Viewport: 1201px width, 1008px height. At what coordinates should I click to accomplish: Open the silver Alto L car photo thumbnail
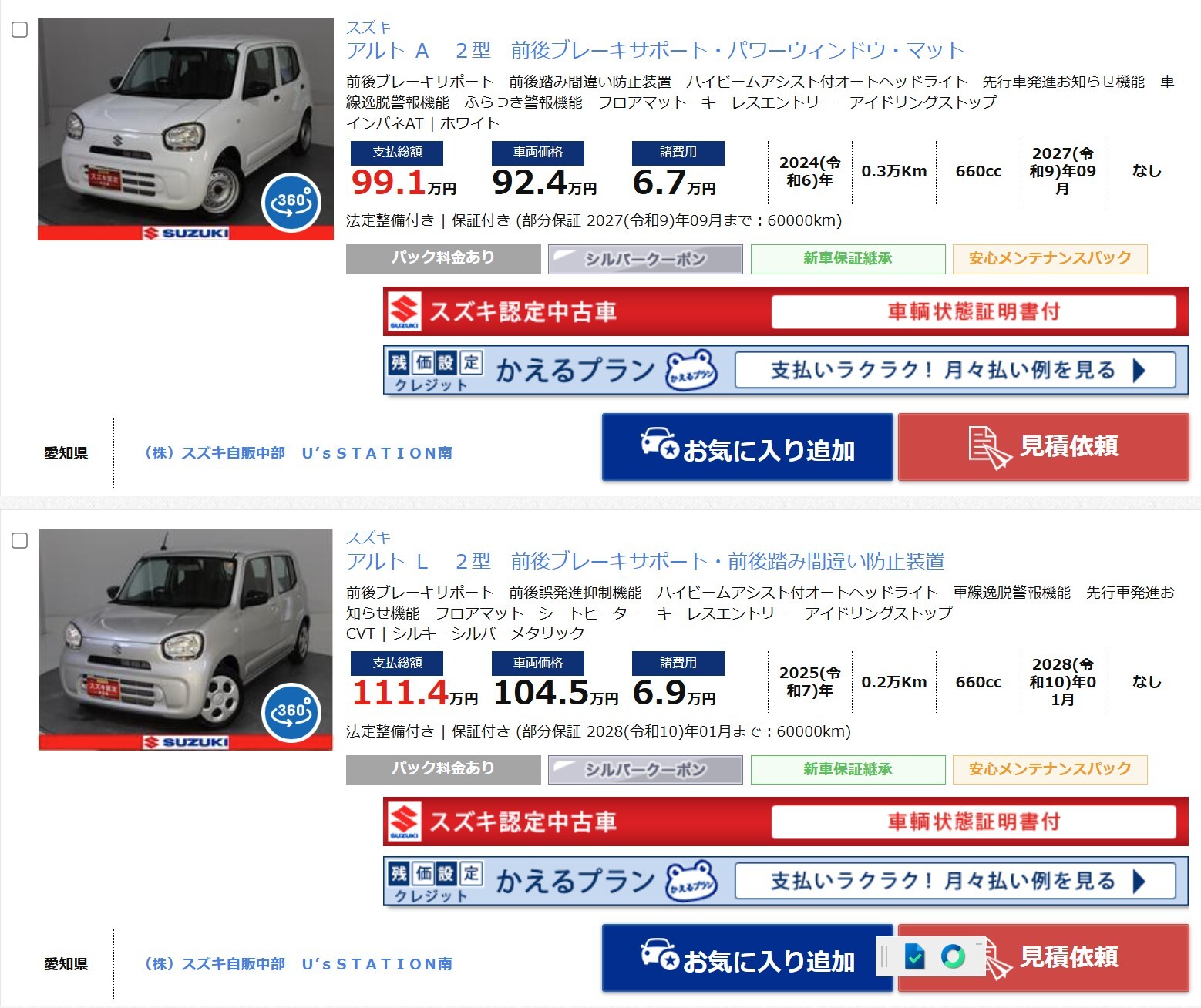tap(185, 639)
